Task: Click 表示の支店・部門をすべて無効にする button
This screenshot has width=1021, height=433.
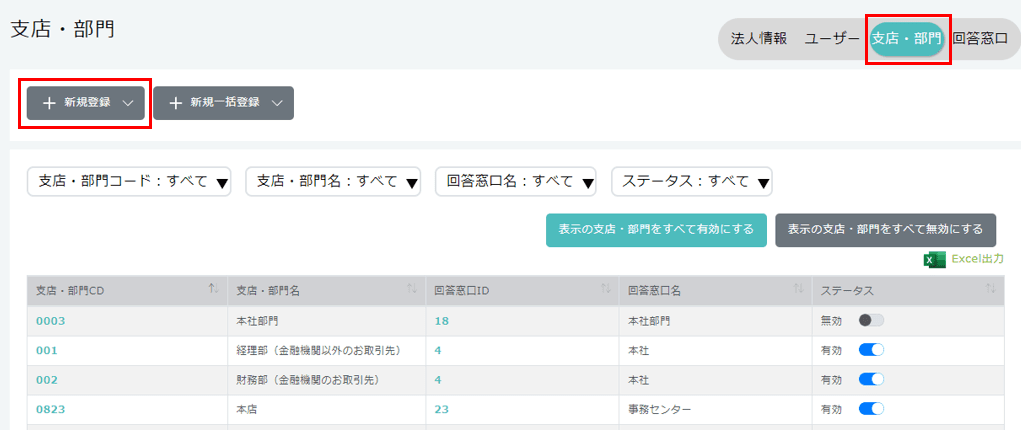Action: coord(886,230)
